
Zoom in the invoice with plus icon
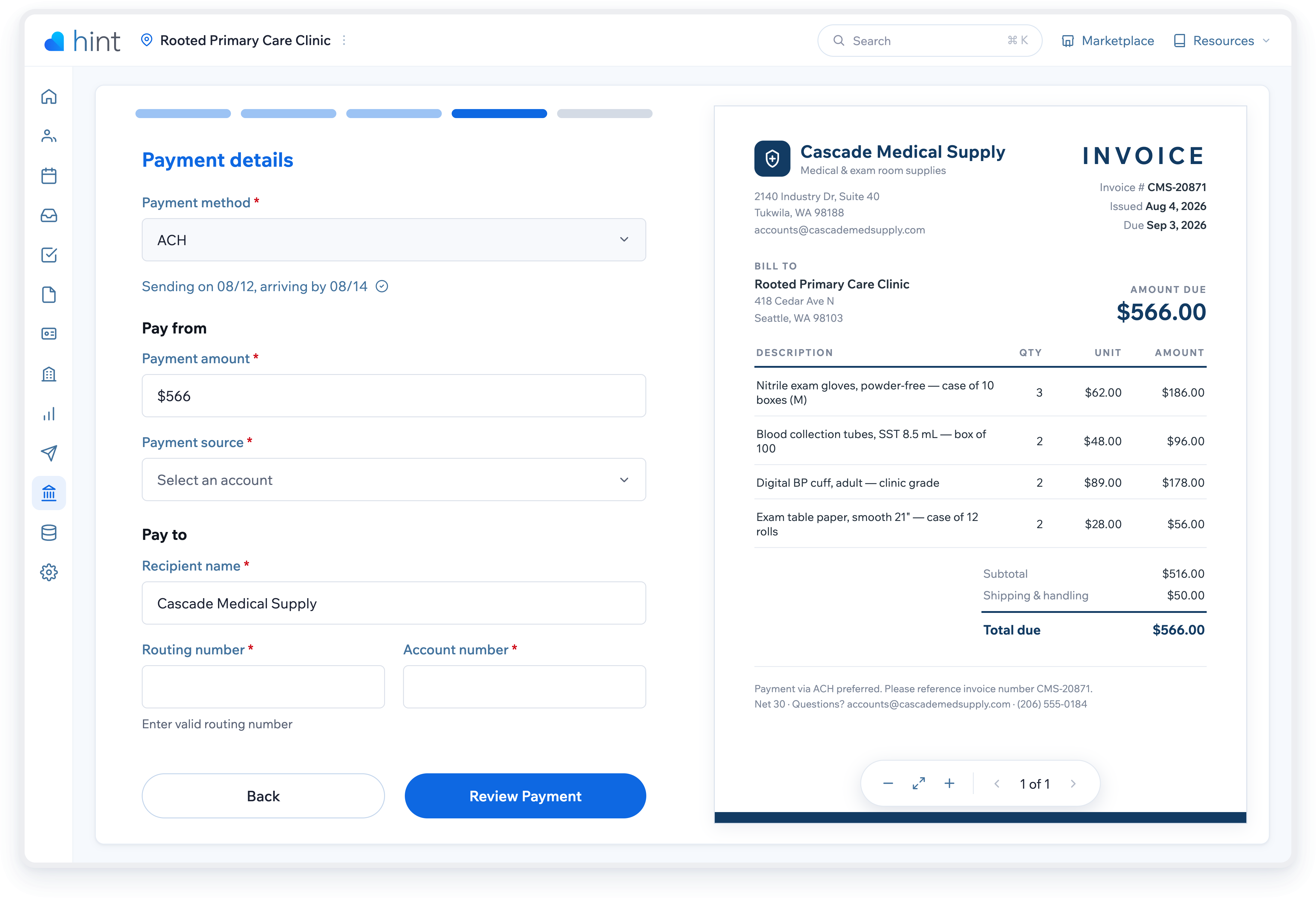tap(950, 784)
